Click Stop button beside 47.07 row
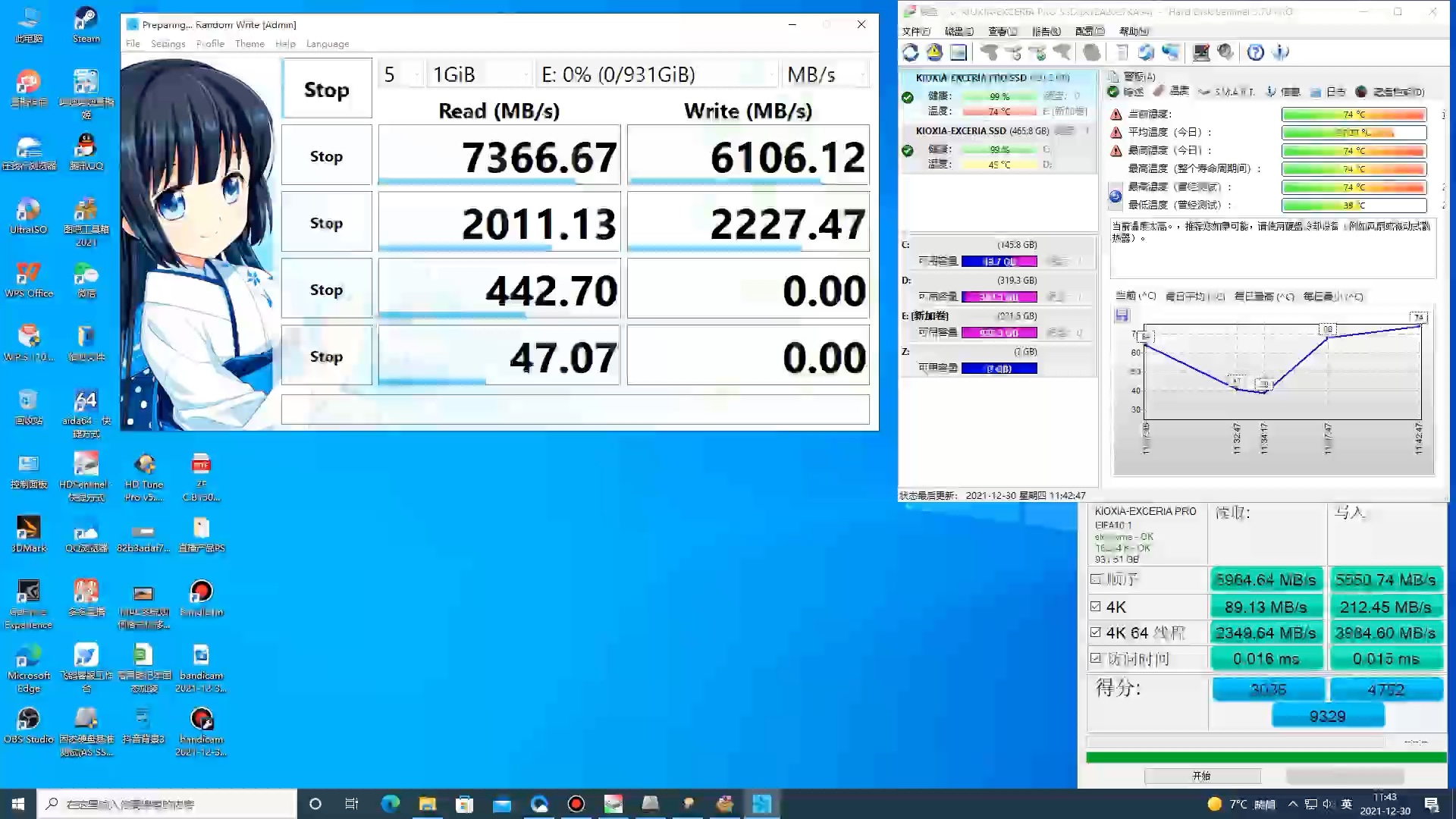 tap(326, 356)
